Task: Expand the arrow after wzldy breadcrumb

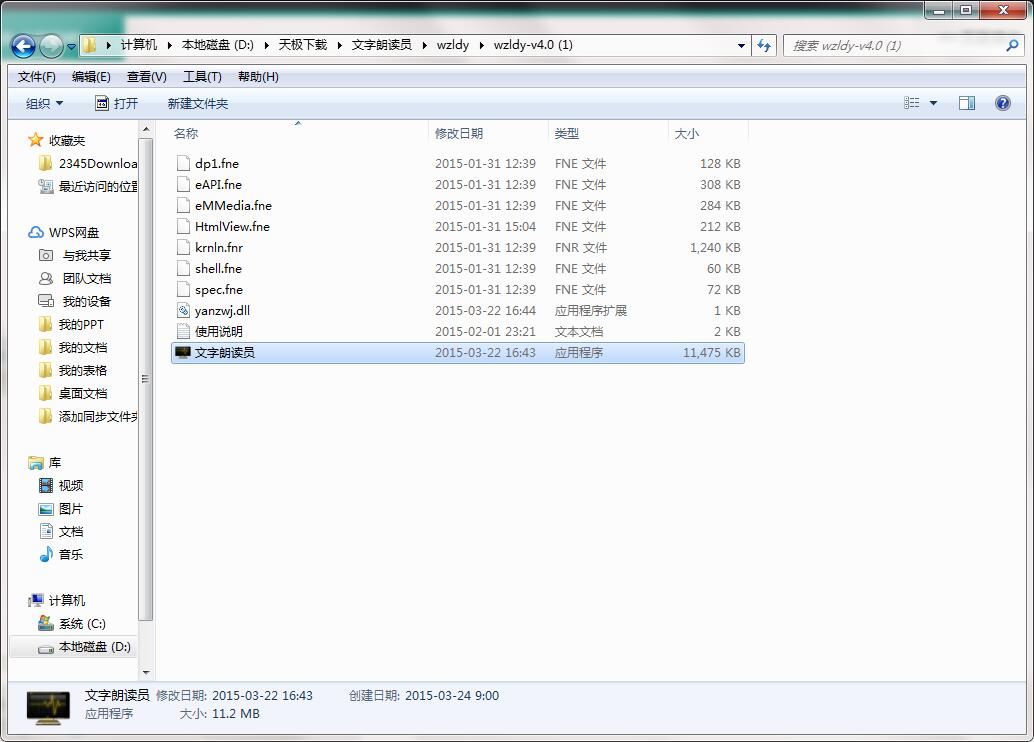Action: click(x=481, y=45)
